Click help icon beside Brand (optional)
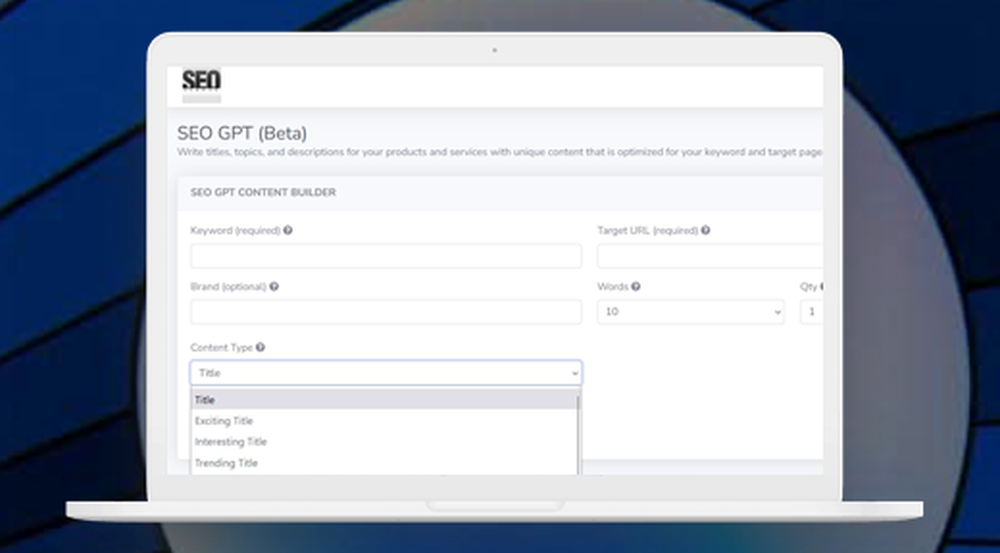The width and height of the screenshot is (1000, 553). pyautogui.click(x=274, y=286)
